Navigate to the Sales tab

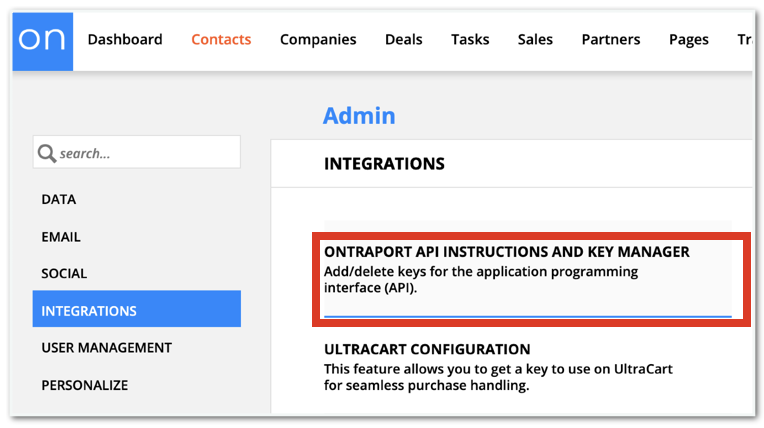click(x=535, y=39)
